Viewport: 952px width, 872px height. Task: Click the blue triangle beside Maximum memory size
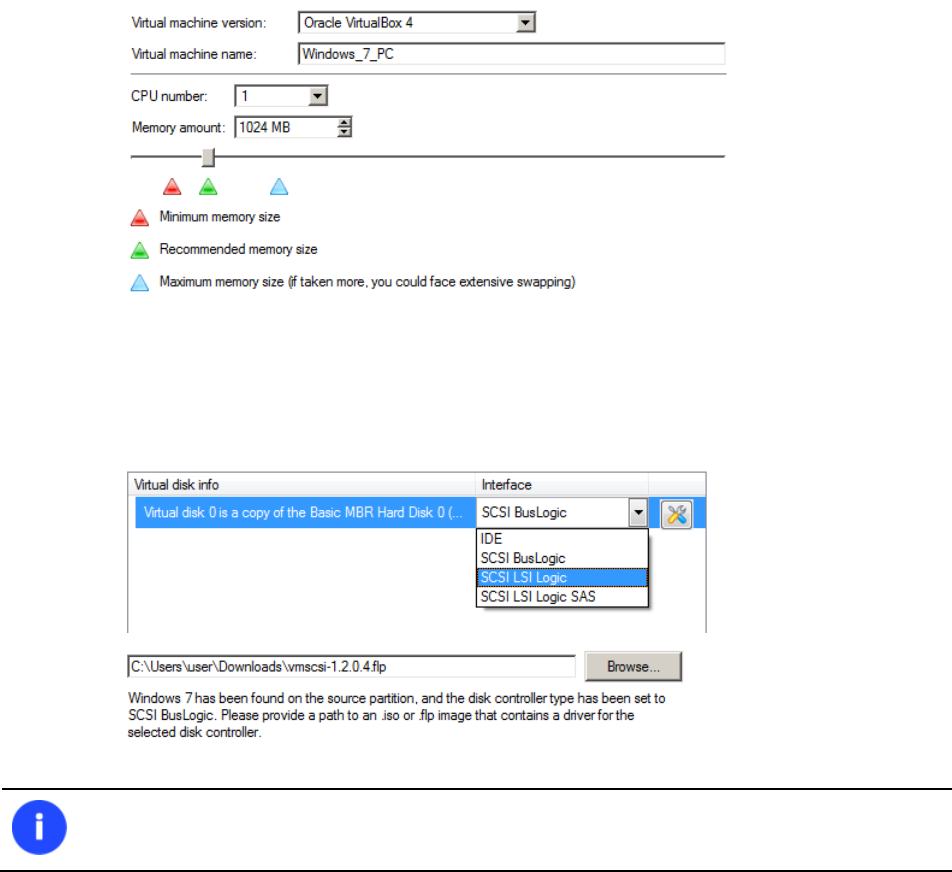coord(140,282)
